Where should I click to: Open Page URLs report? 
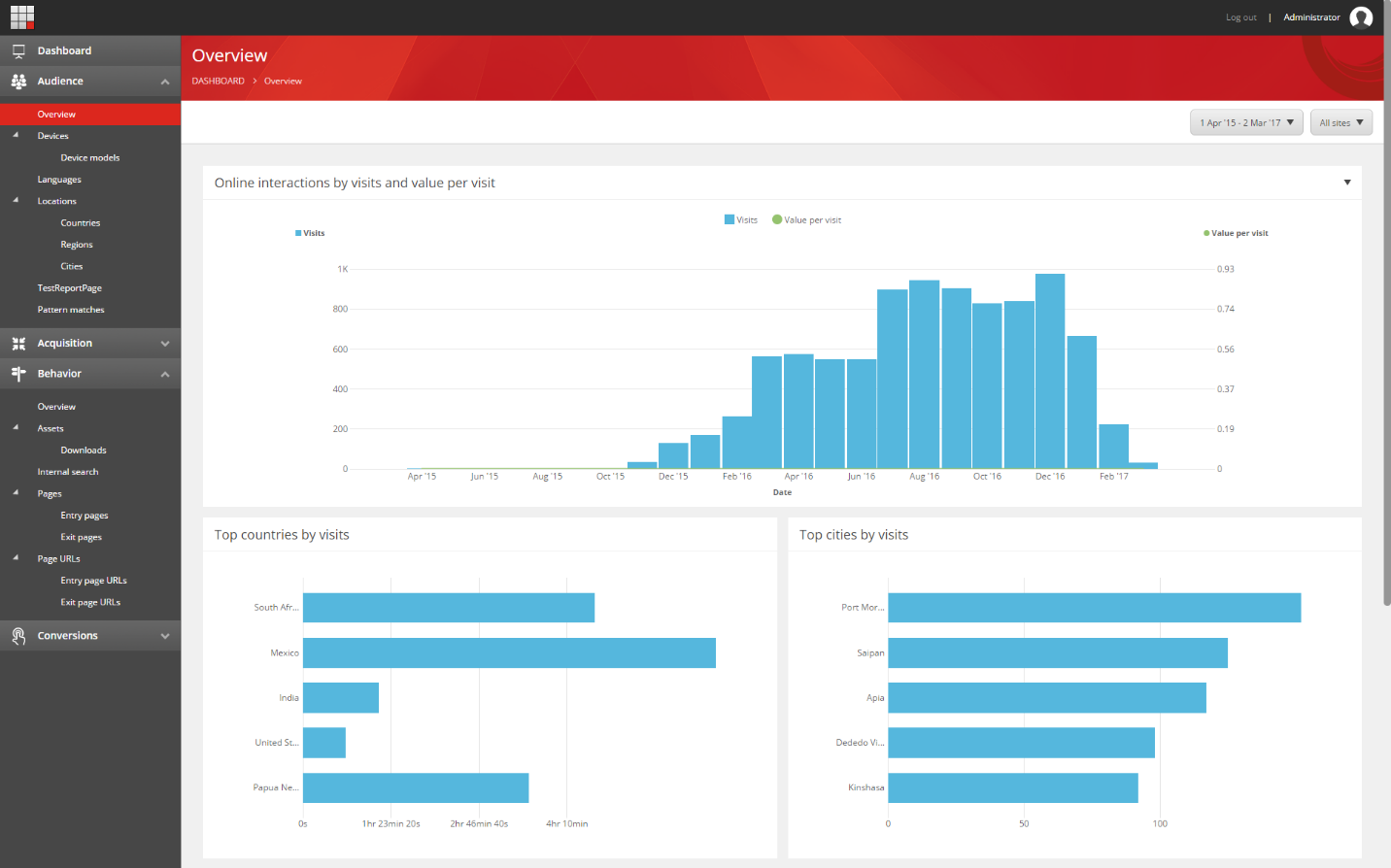58,559
